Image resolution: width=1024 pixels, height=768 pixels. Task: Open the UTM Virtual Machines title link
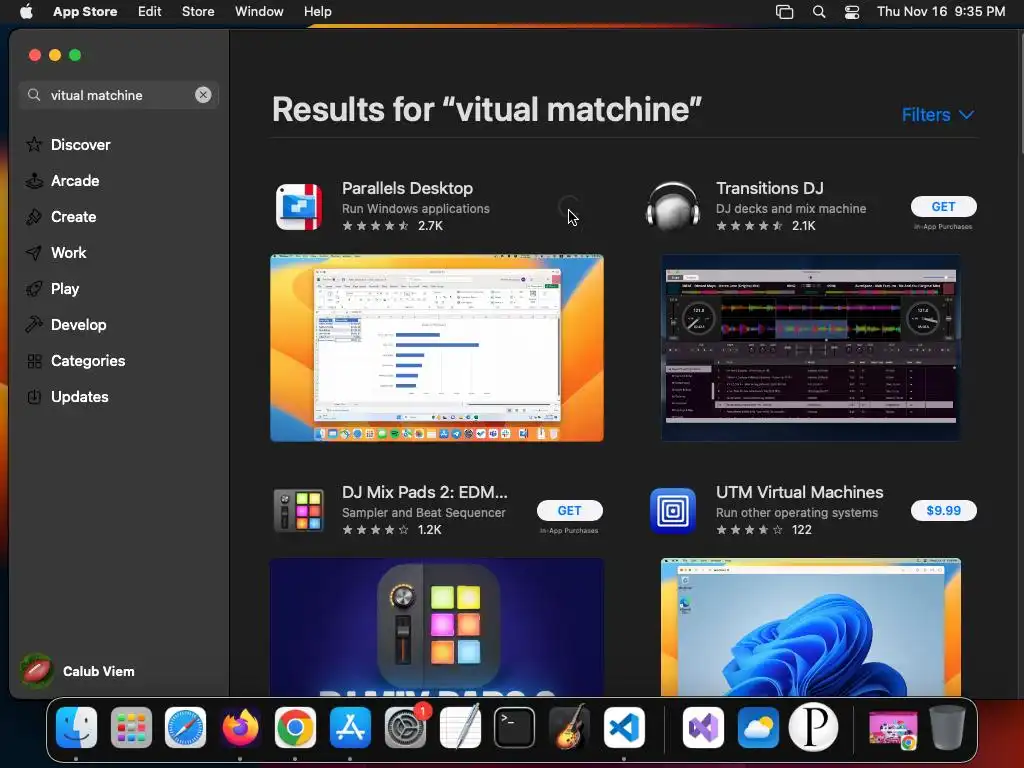pos(799,492)
